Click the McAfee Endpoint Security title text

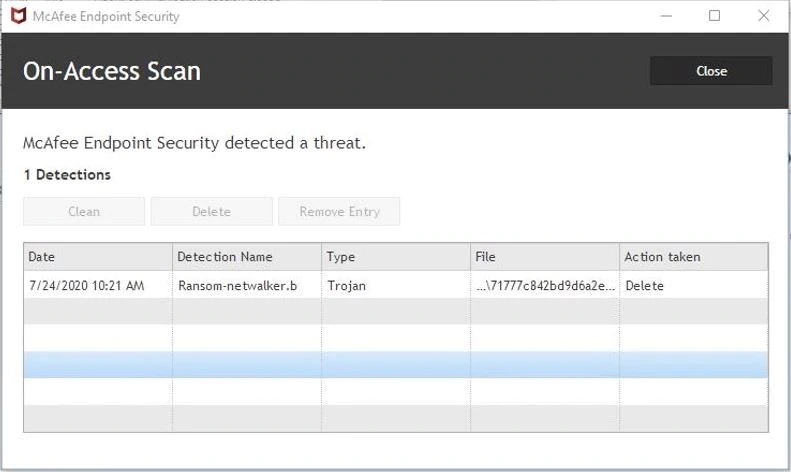click(x=106, y=17)
